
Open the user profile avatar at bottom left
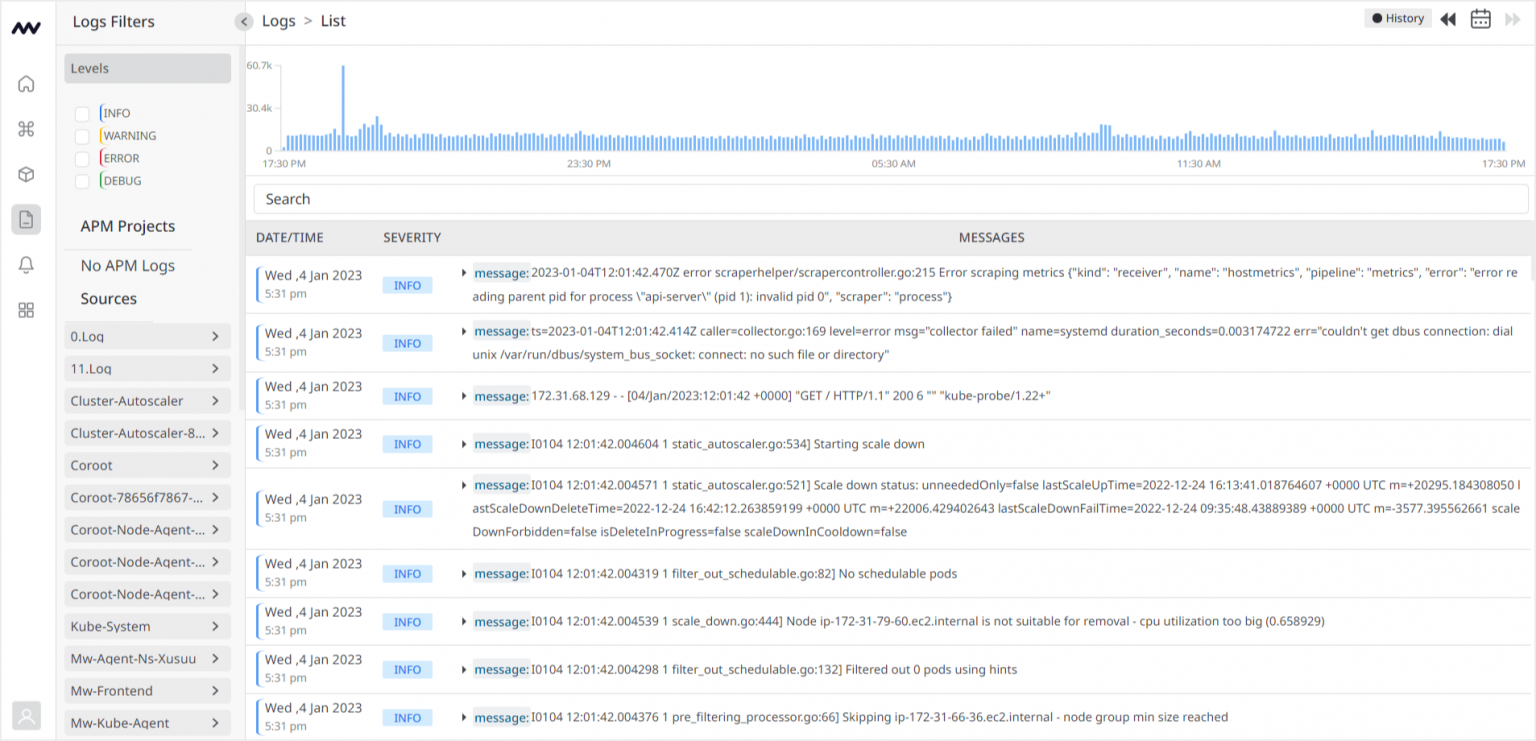26,715
